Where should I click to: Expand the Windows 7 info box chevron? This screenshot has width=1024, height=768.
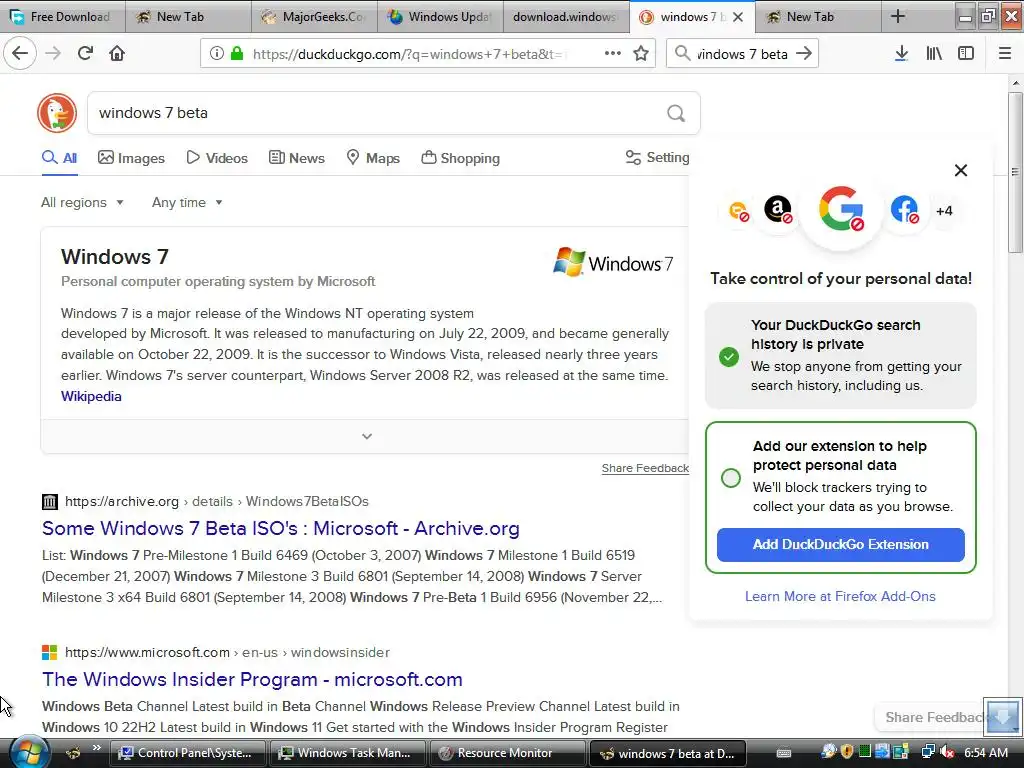[x=367, y=436]
